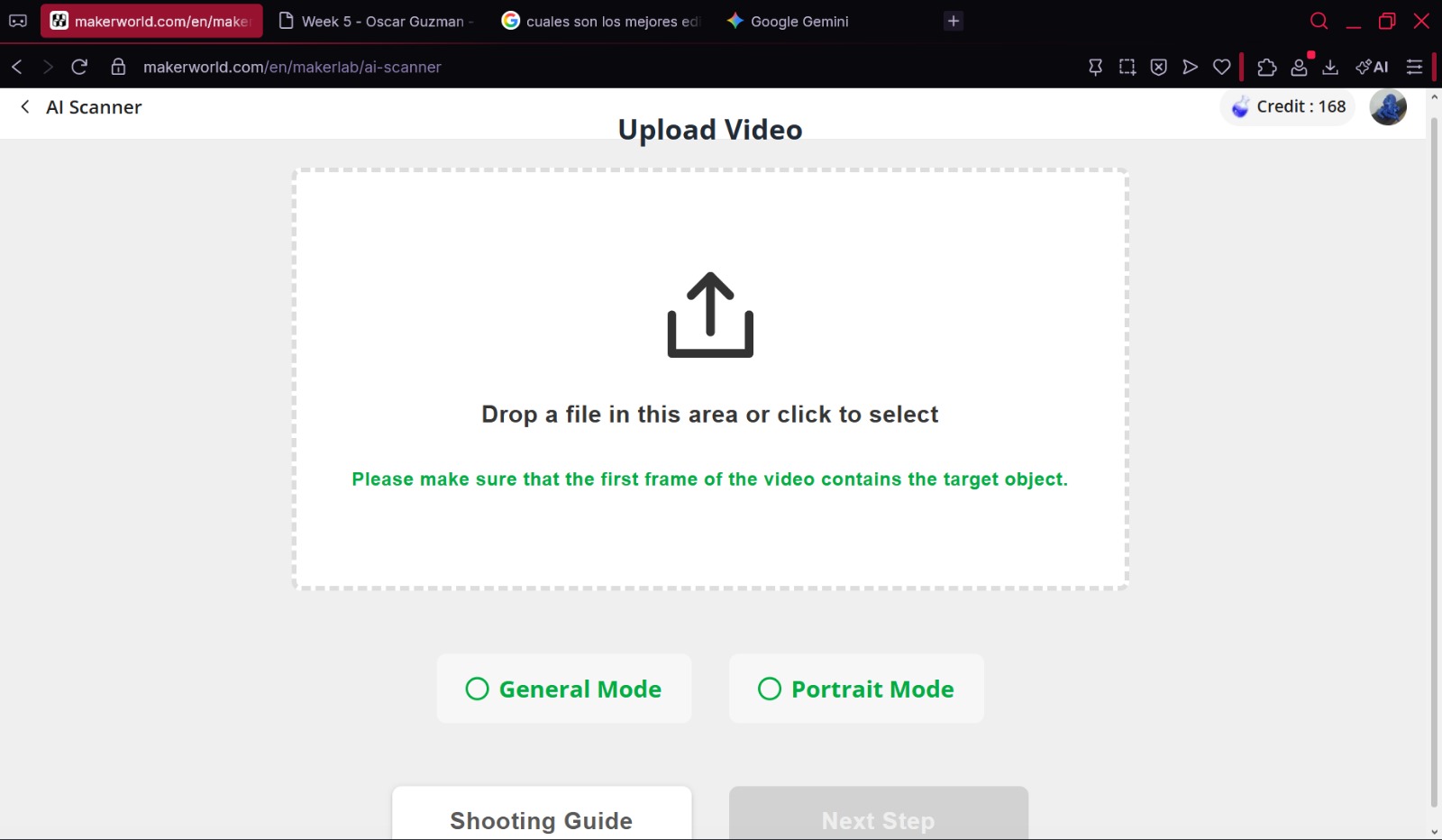Click the Next Step button
Screen dimensions: 1442x840
pyautogui.click(x=879, y=814)
